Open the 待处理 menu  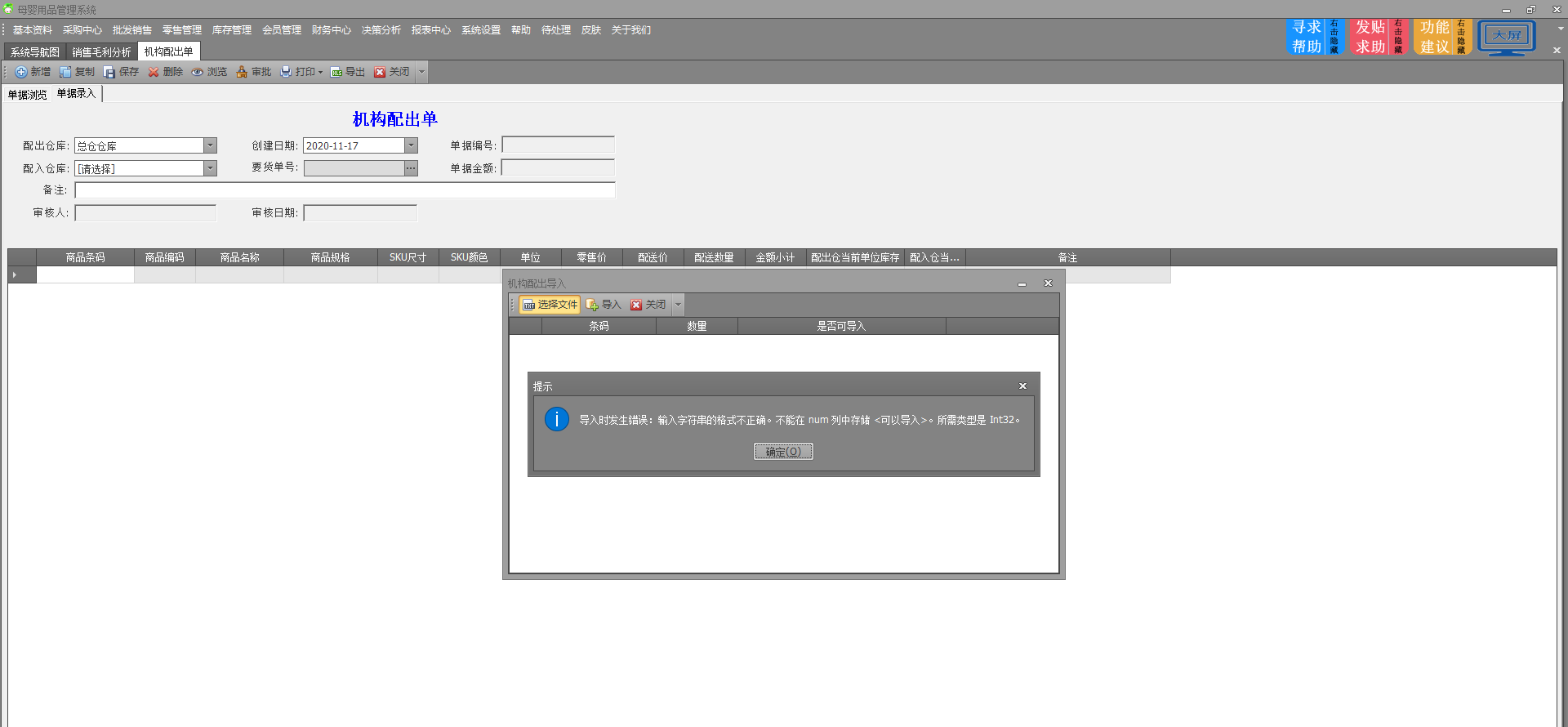click(x=556, y=30)
